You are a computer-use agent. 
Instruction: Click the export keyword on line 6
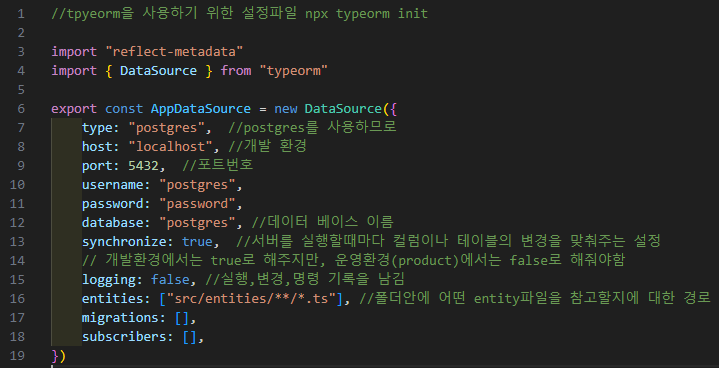74,109
